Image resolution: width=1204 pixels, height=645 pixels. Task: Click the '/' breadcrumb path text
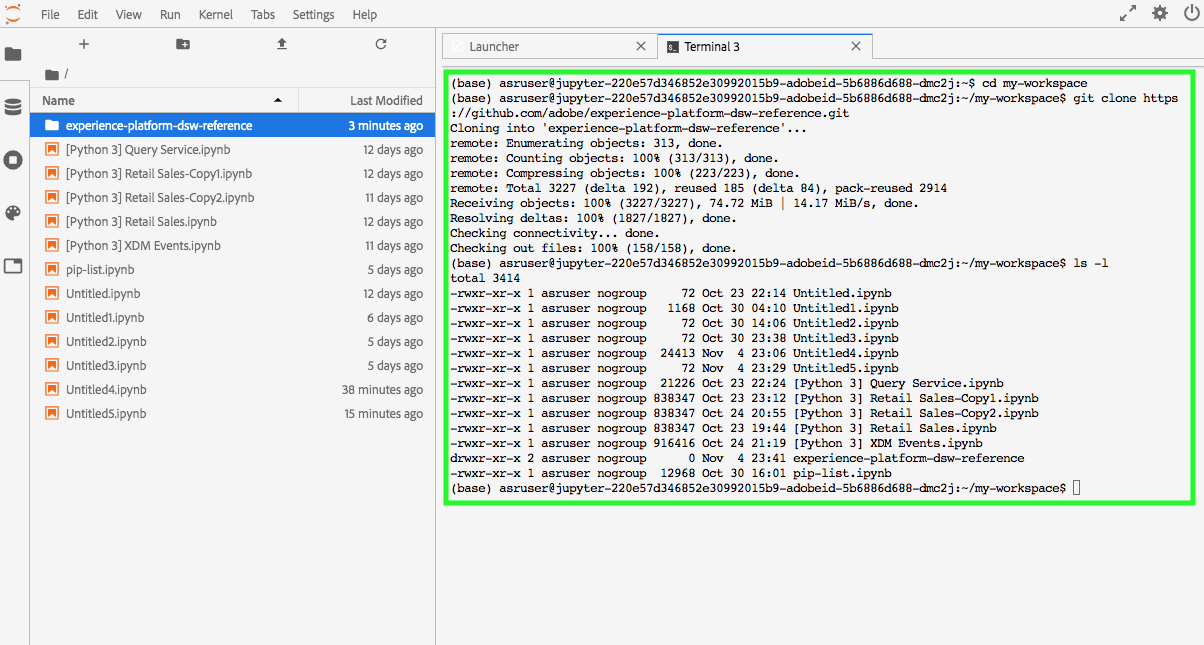tap(66, 74)
